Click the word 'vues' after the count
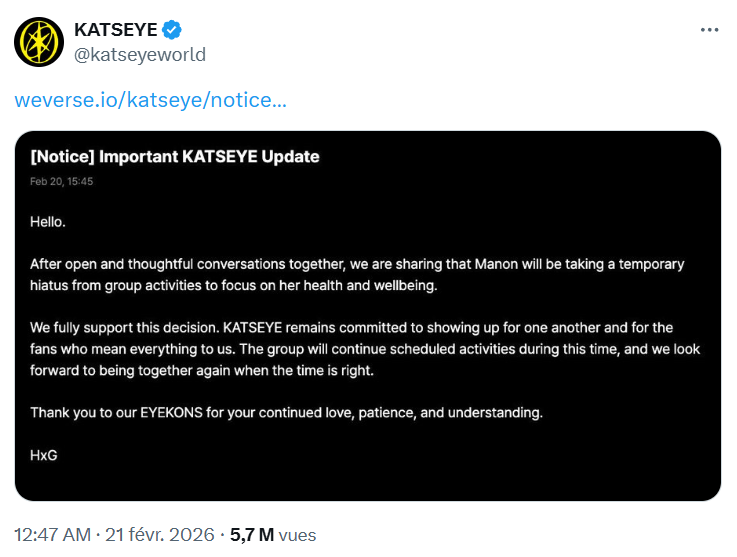The image size is (737, 557). coord(297,535)
